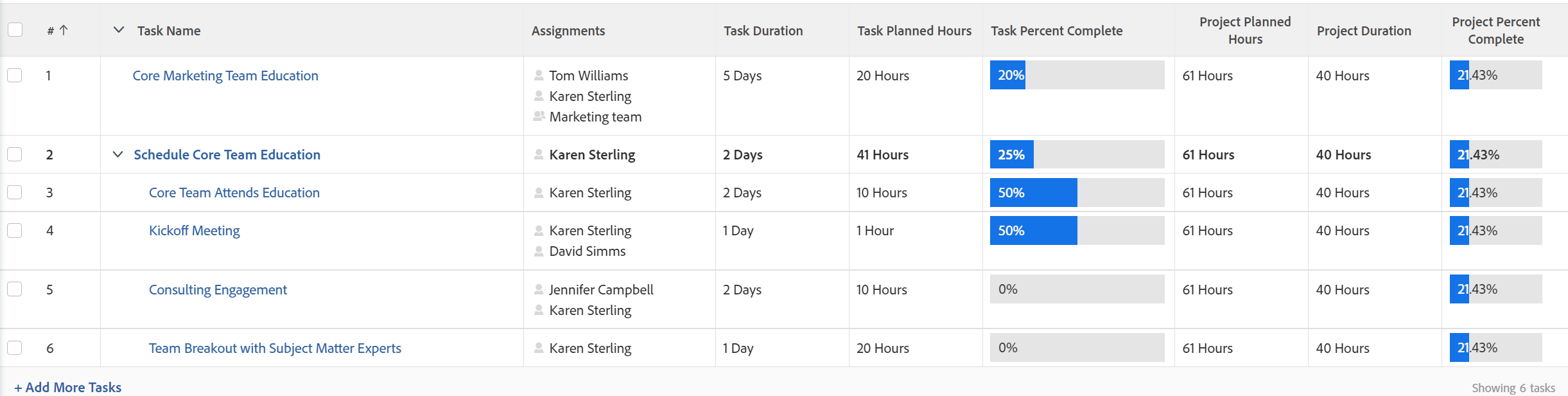Click Jennifer Campbell user avatar icon
The image size is (1568, 396).
coord(539,290)
